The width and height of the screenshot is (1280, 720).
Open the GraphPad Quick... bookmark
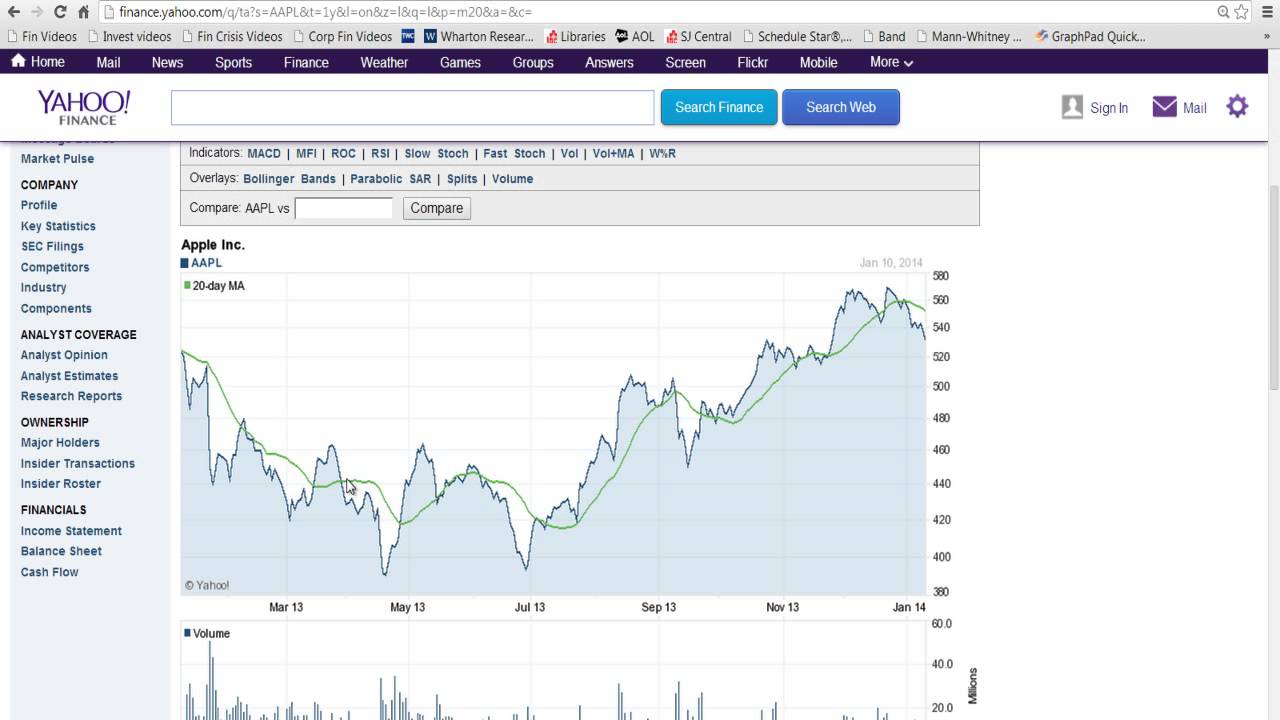point(1090,36)
